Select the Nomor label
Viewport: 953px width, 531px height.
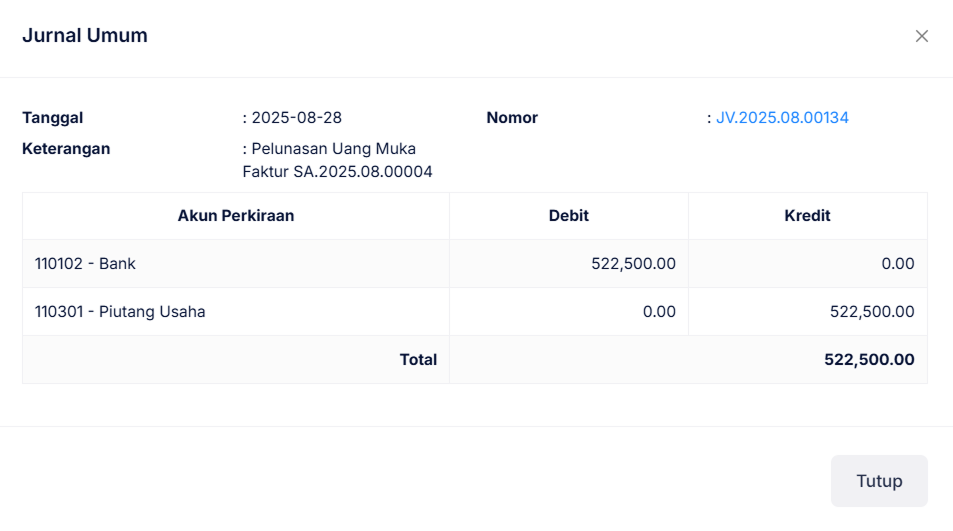tap(512, 118)
